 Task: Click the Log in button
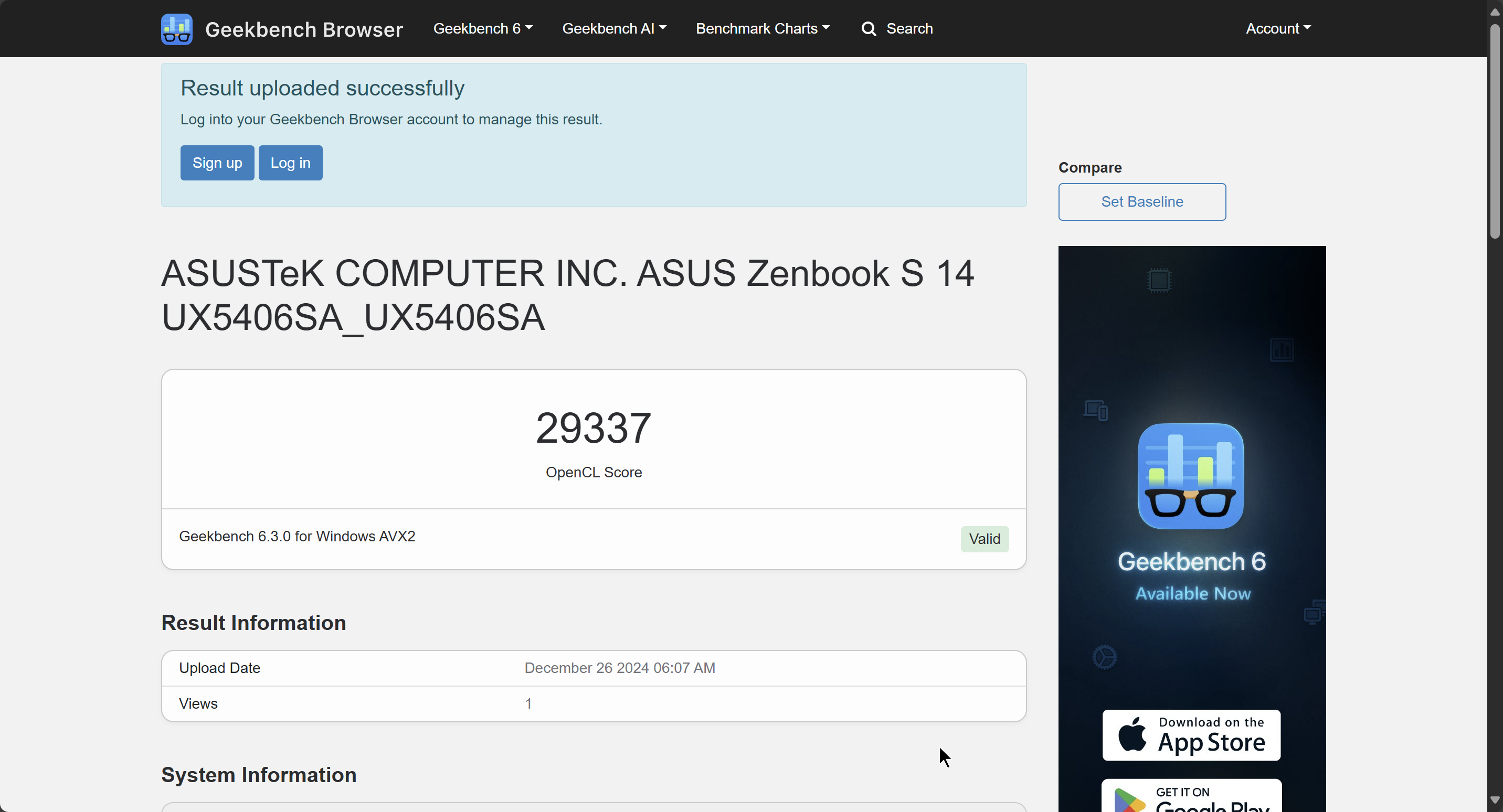(291, 163)
